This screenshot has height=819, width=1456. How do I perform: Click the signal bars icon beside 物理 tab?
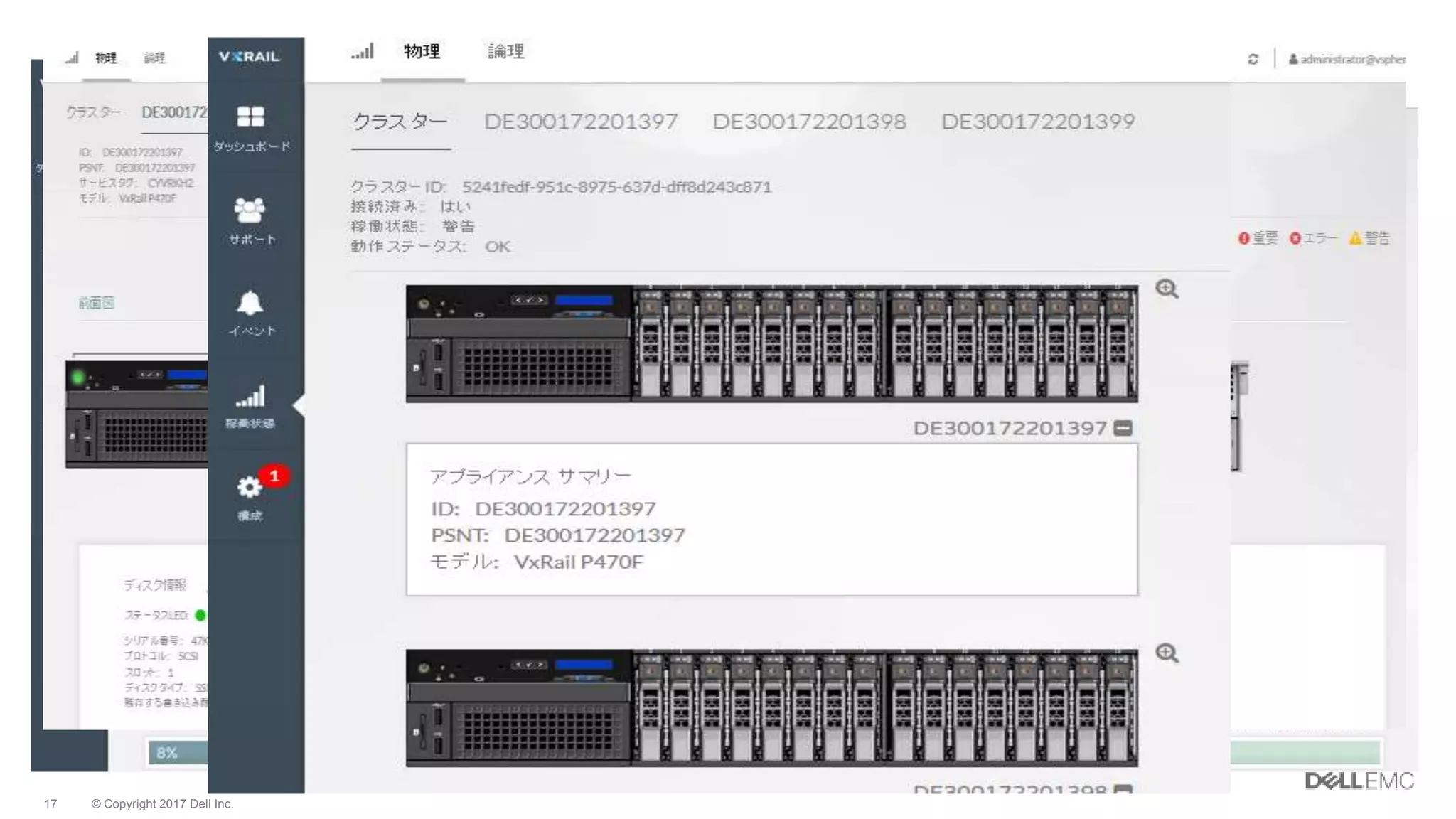point(363,51)
